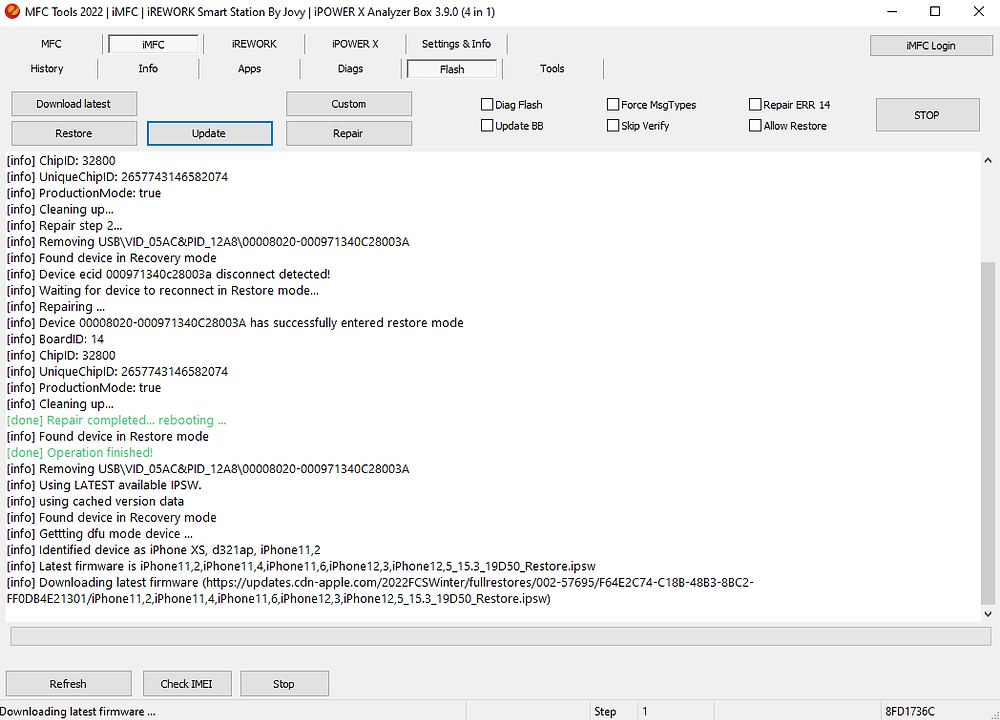Click the 'Repair step 2...' log line

[x=64, y=226]
